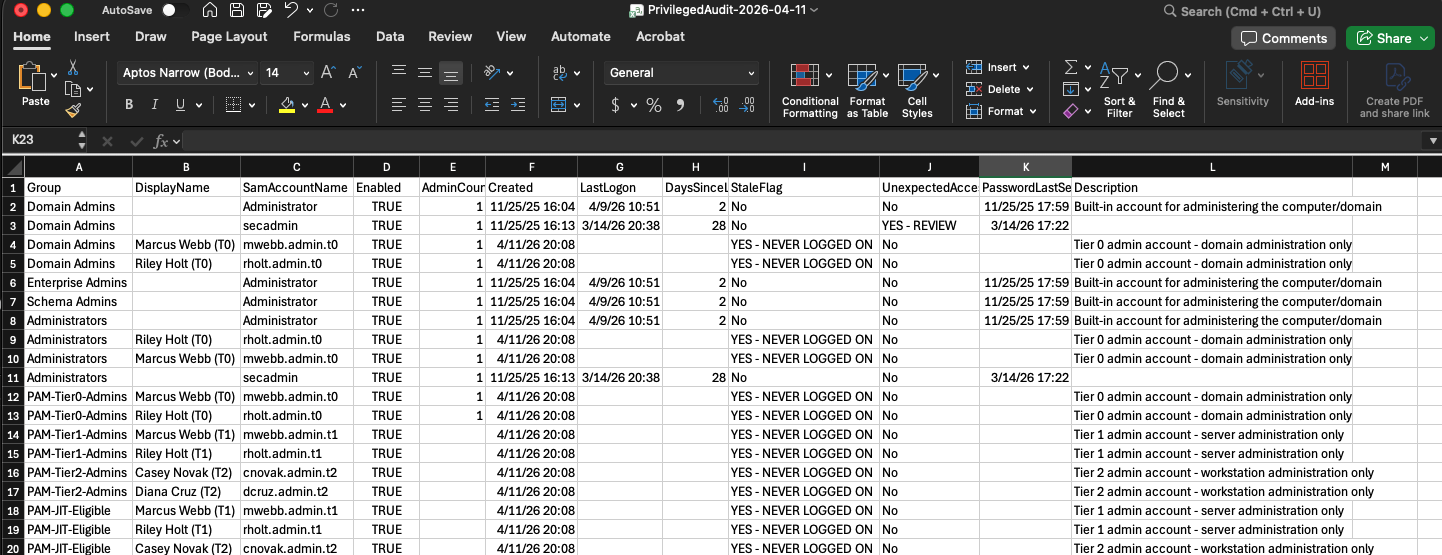Open the Formulas tab
Screen dimensions: 1442x555
322,37
